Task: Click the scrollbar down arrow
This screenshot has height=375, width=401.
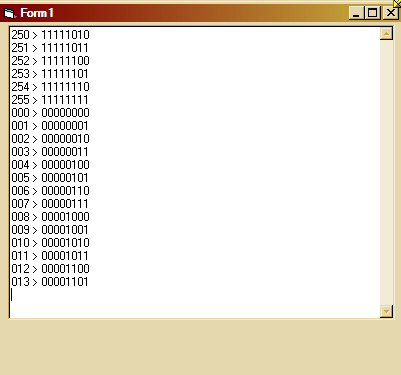Action: click(x=386, y=311)
